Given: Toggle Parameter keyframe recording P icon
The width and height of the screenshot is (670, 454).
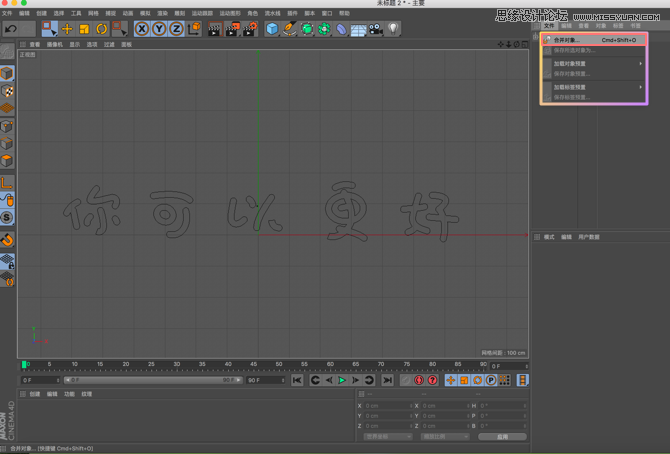Looking at the screenshot, I should 491,380.
